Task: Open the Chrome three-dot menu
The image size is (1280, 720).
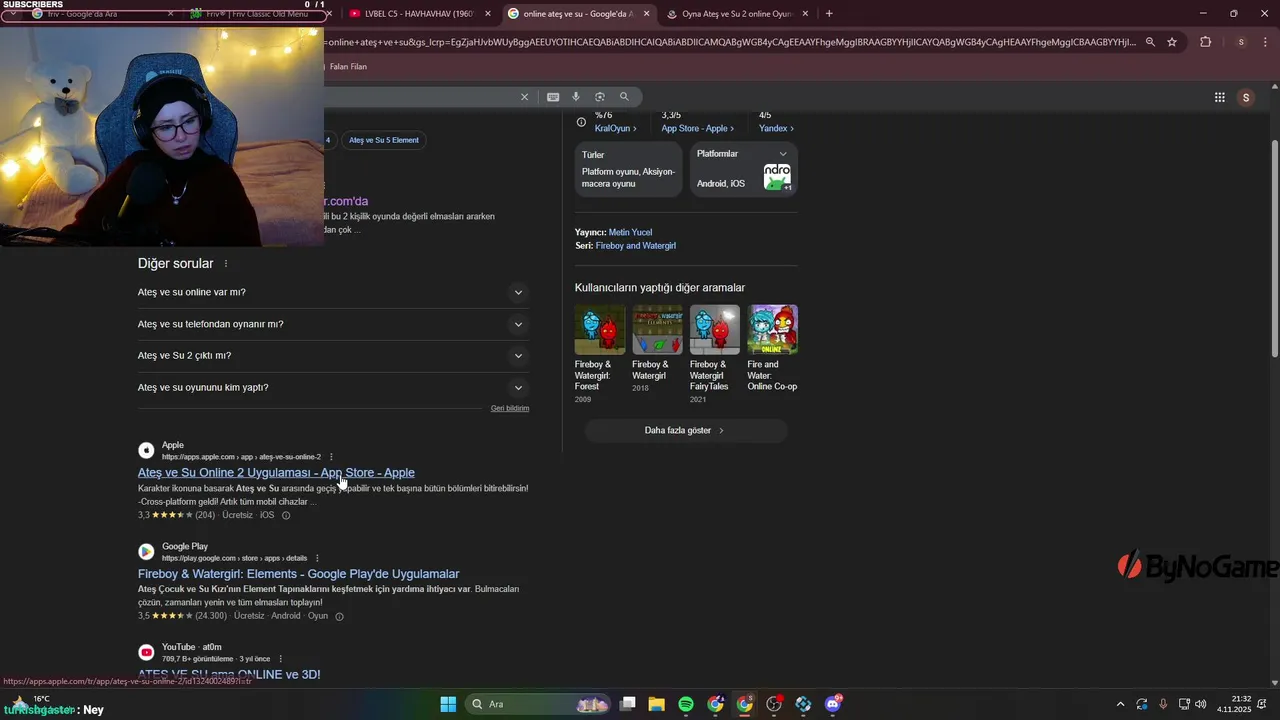Action: click(1266, 42)
